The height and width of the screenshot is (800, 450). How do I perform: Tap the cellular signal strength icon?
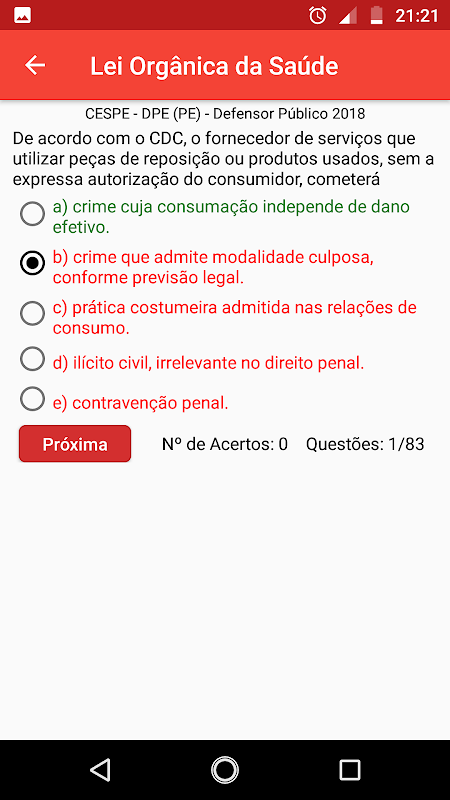pos(348,15)
